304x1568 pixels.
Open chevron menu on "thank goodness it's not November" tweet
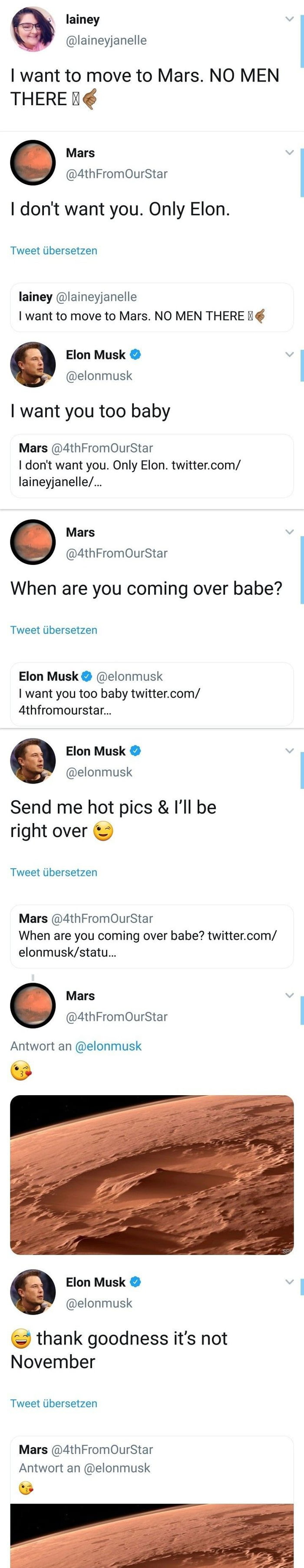[x=289, y=1281]
